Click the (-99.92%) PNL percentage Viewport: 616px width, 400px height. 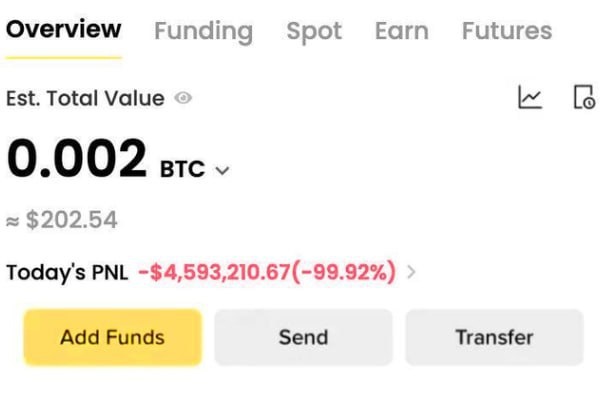coord(344,272)
